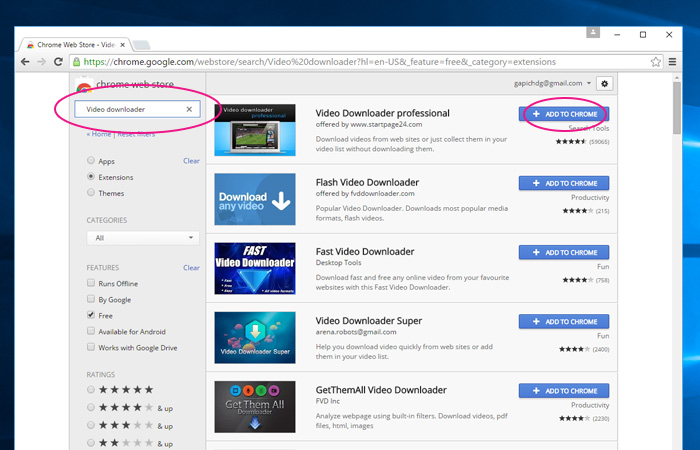Bookmark page with star icon

655,62
